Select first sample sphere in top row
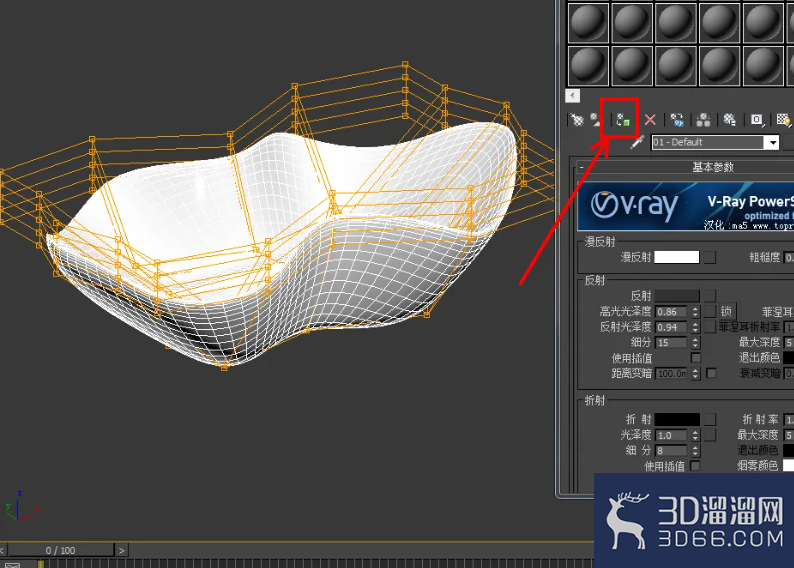This screenshot has height=568, width=794. pos(588,22)
